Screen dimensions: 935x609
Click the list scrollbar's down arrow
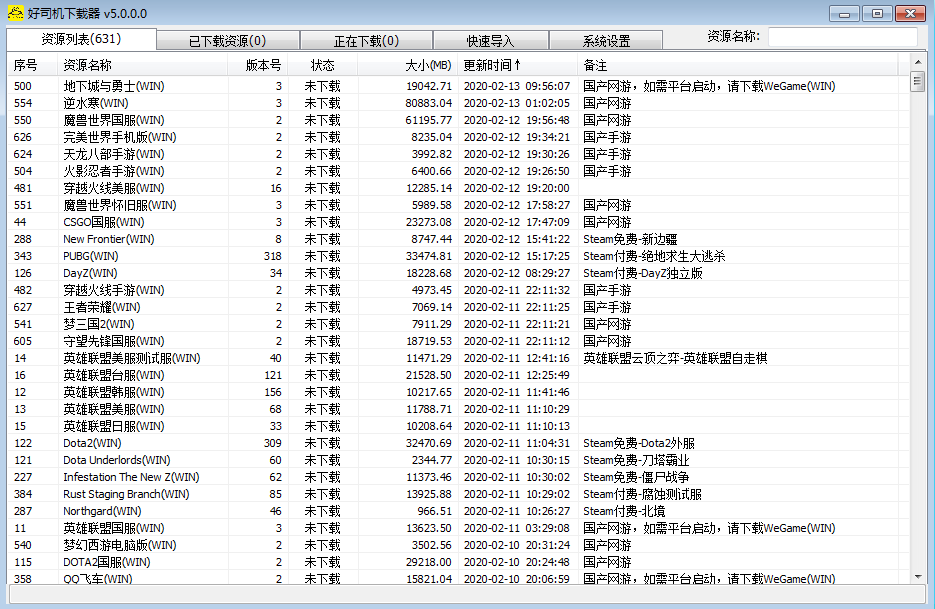tap(918, 577)
